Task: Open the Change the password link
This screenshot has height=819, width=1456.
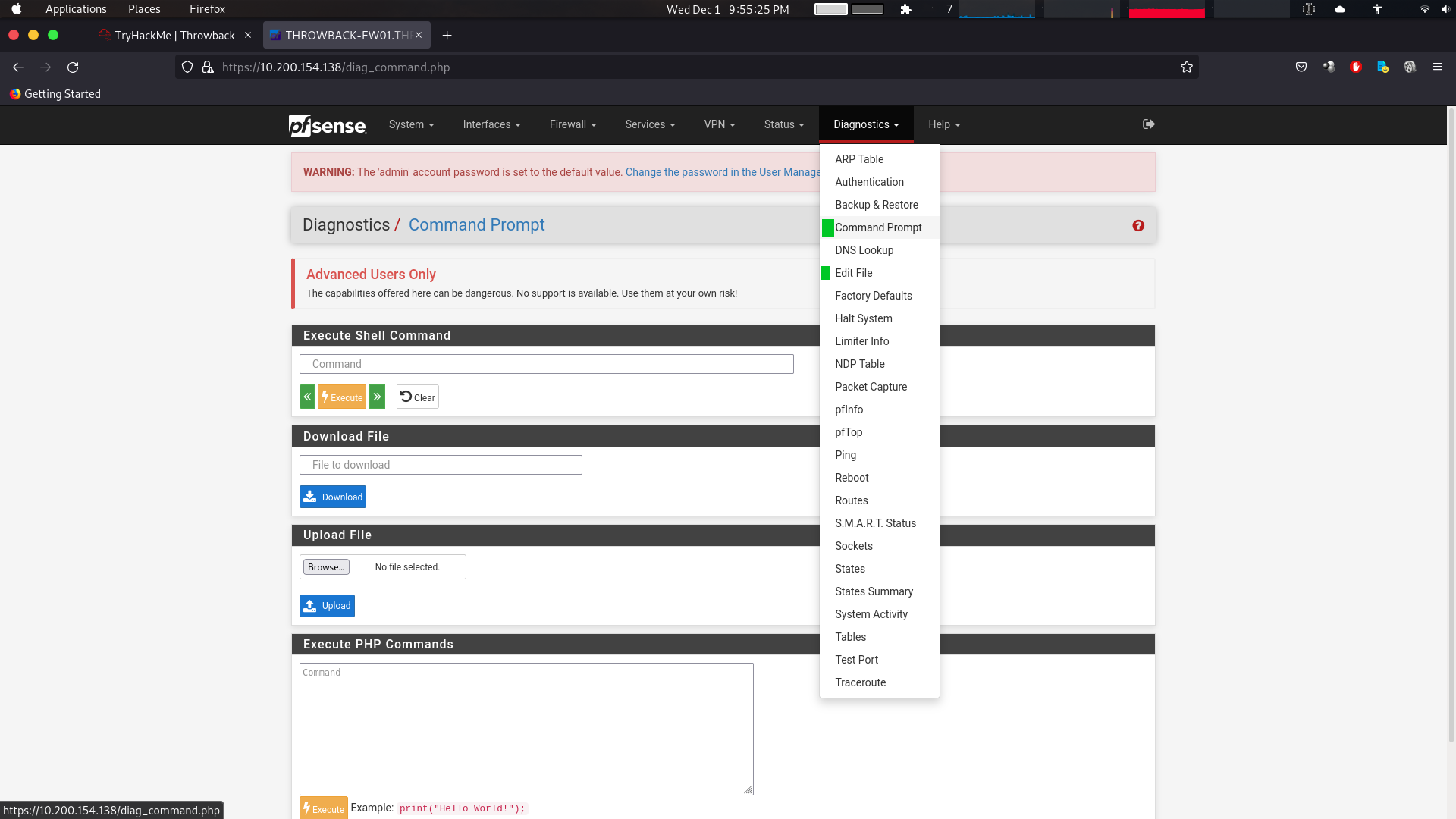Action: (720, 172)
